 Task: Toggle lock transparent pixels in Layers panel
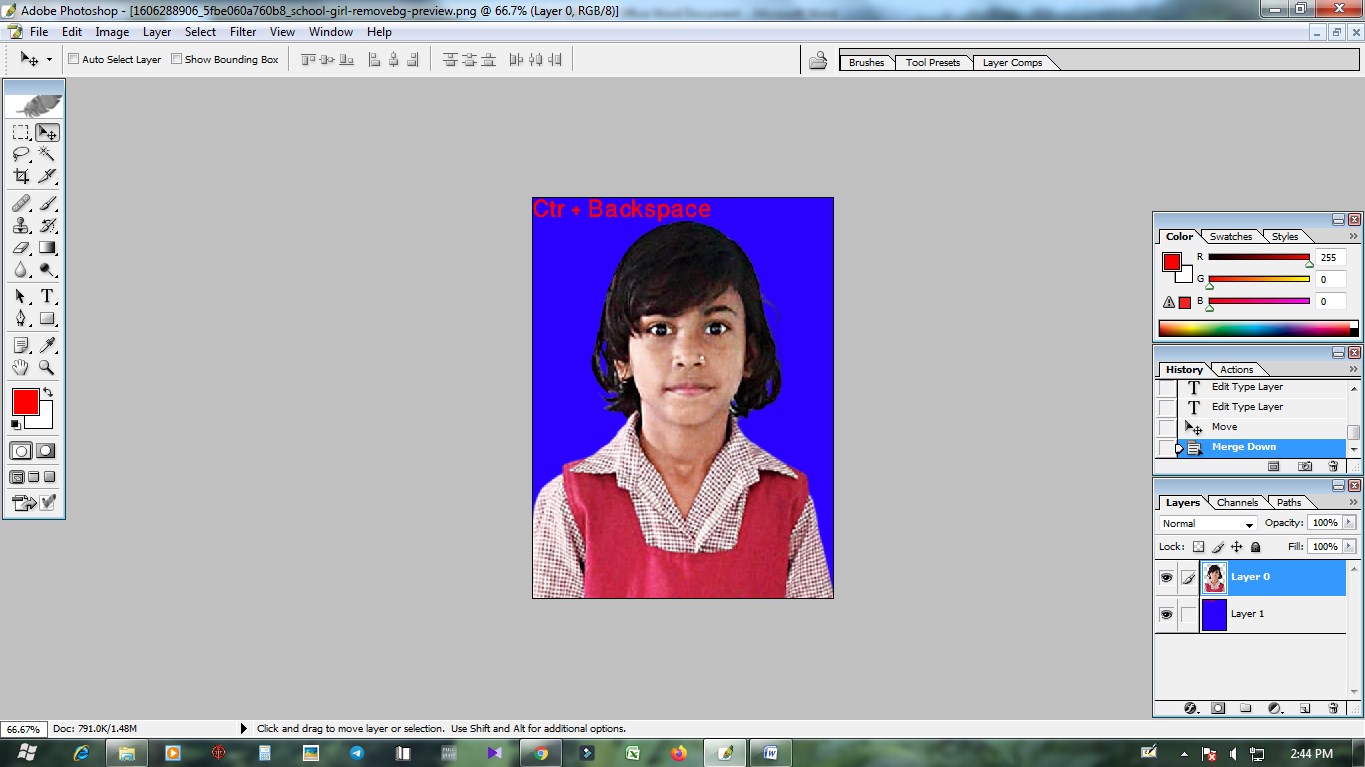[1198, 547]
